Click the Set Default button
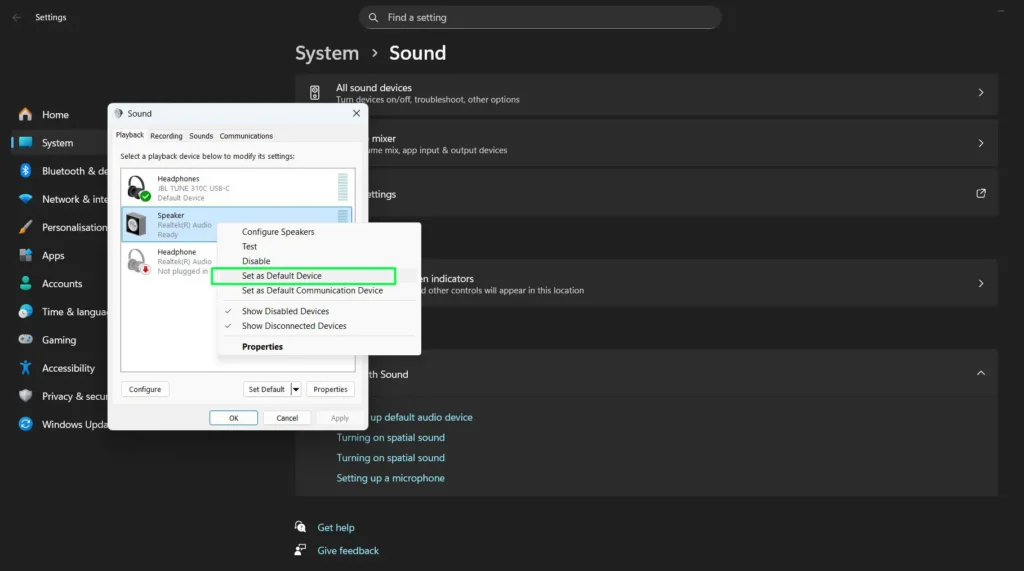 (266, 389)
